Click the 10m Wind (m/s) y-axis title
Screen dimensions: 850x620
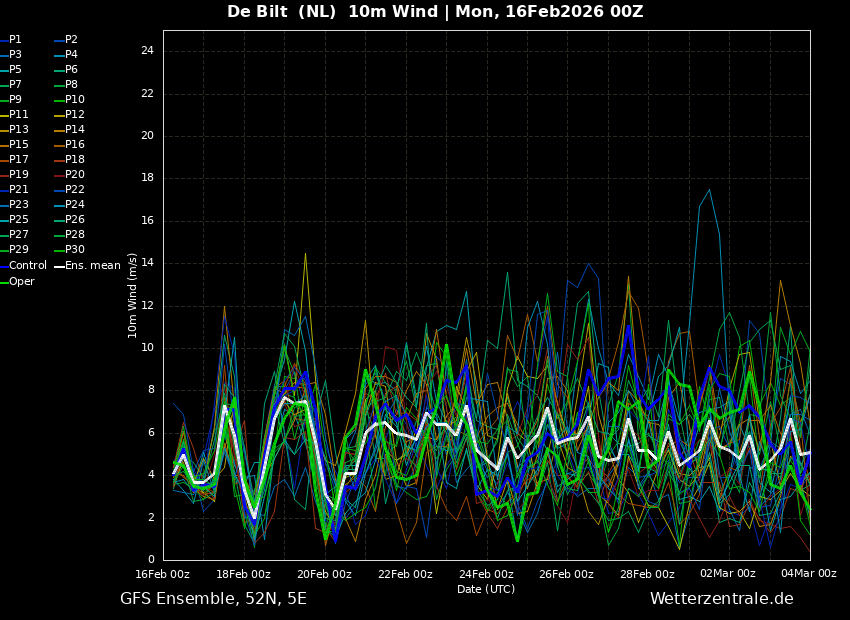tap(133, 295)
